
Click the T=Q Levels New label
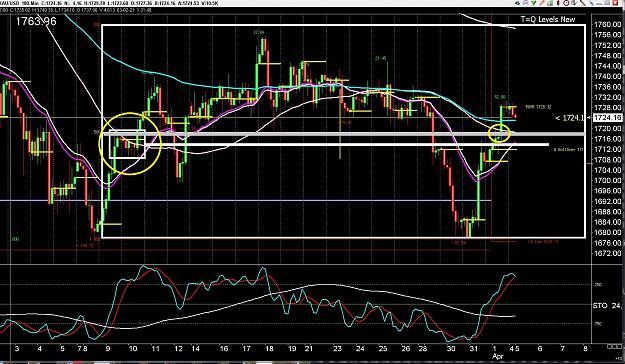548,19
